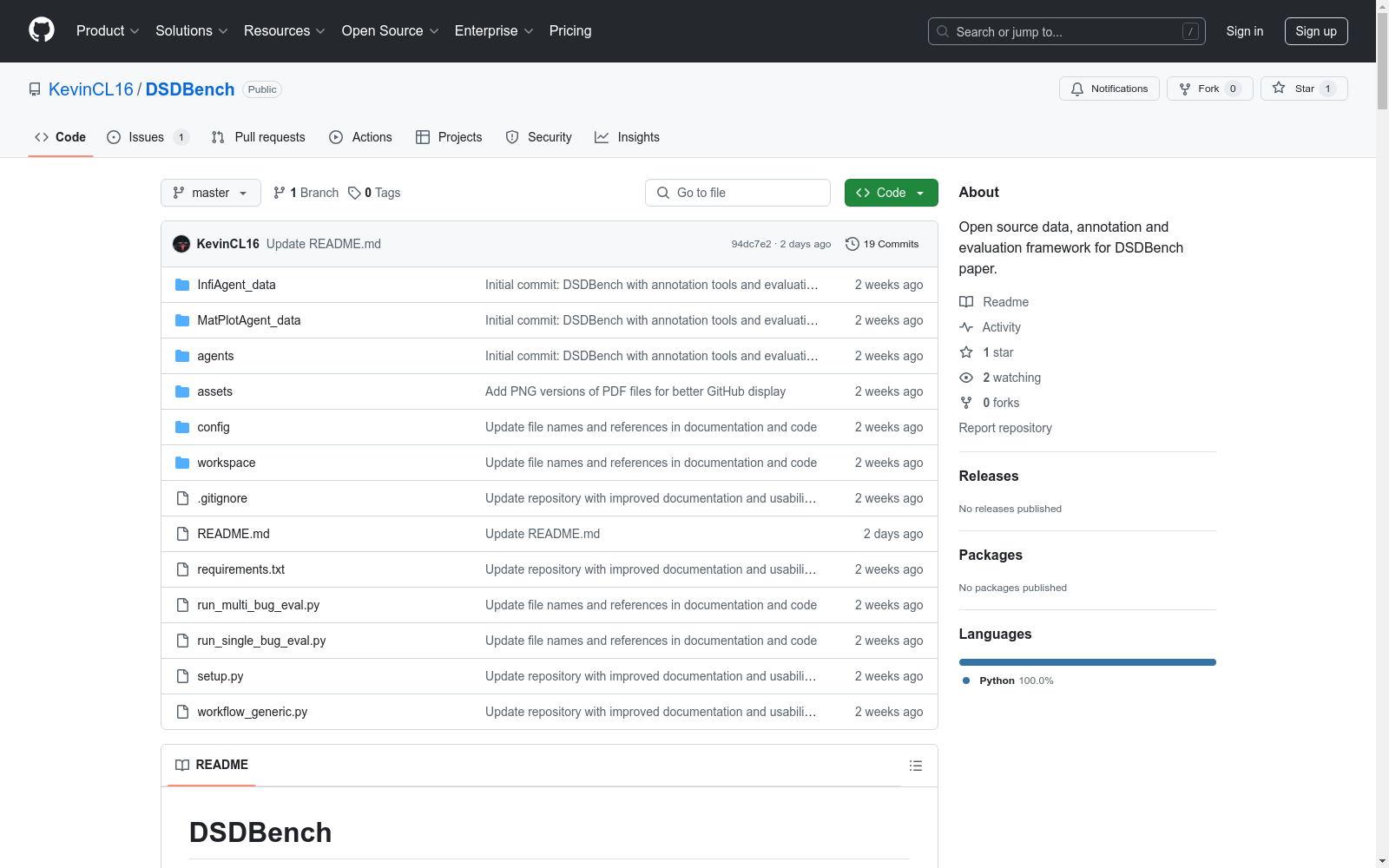Open the 'Add PNG versions' commit message

click(x=635, y=391)
